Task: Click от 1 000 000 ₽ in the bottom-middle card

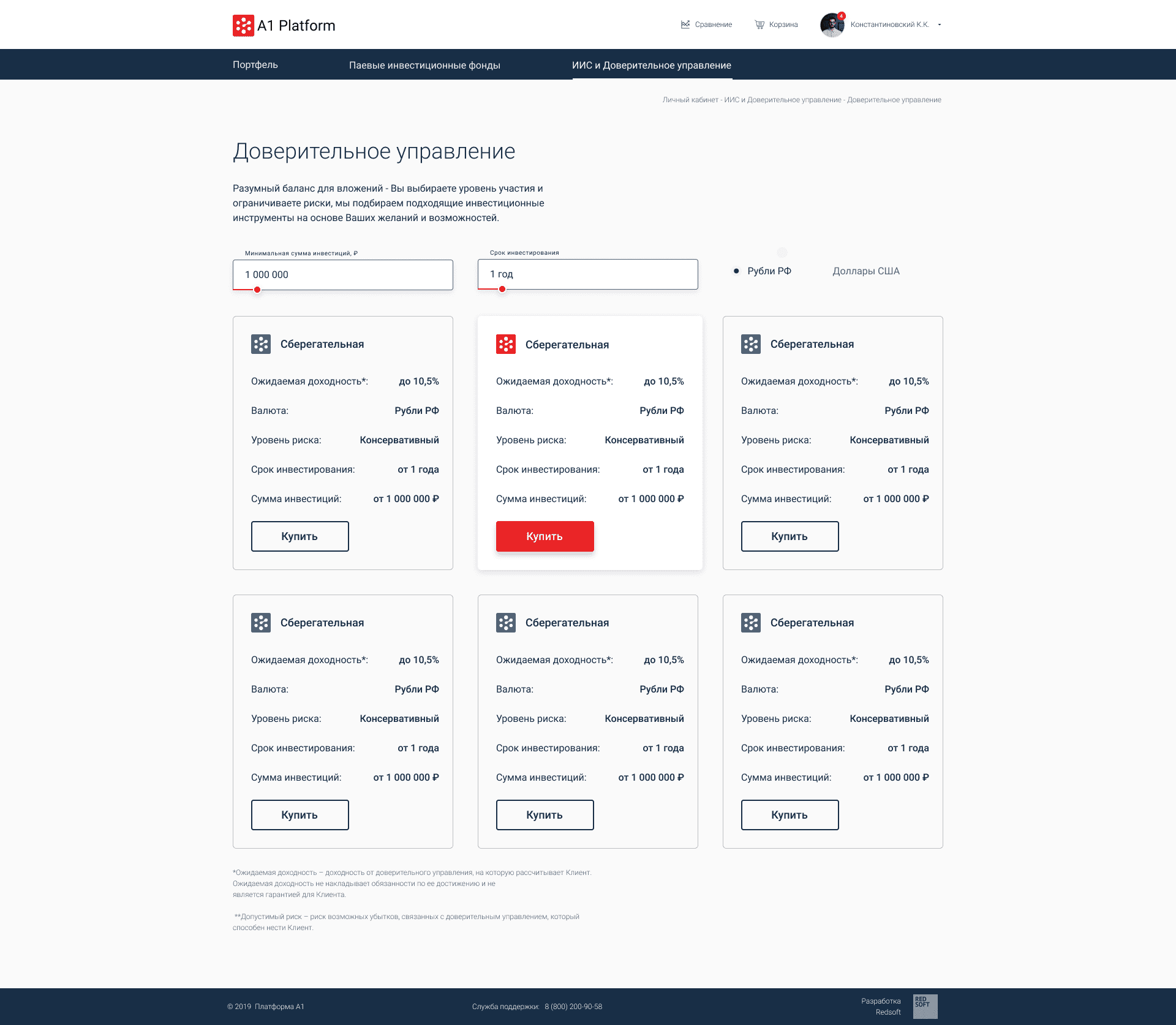Action: pos(651,777)
